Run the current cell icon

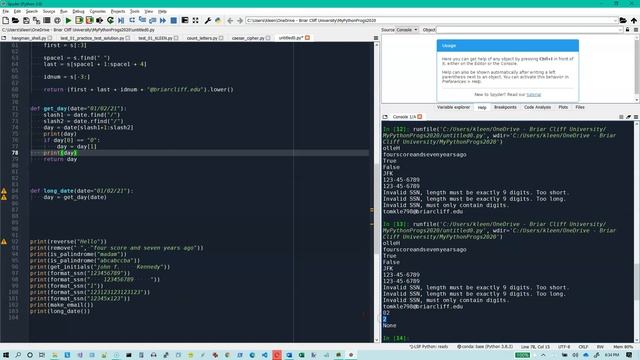pos(79,20)
